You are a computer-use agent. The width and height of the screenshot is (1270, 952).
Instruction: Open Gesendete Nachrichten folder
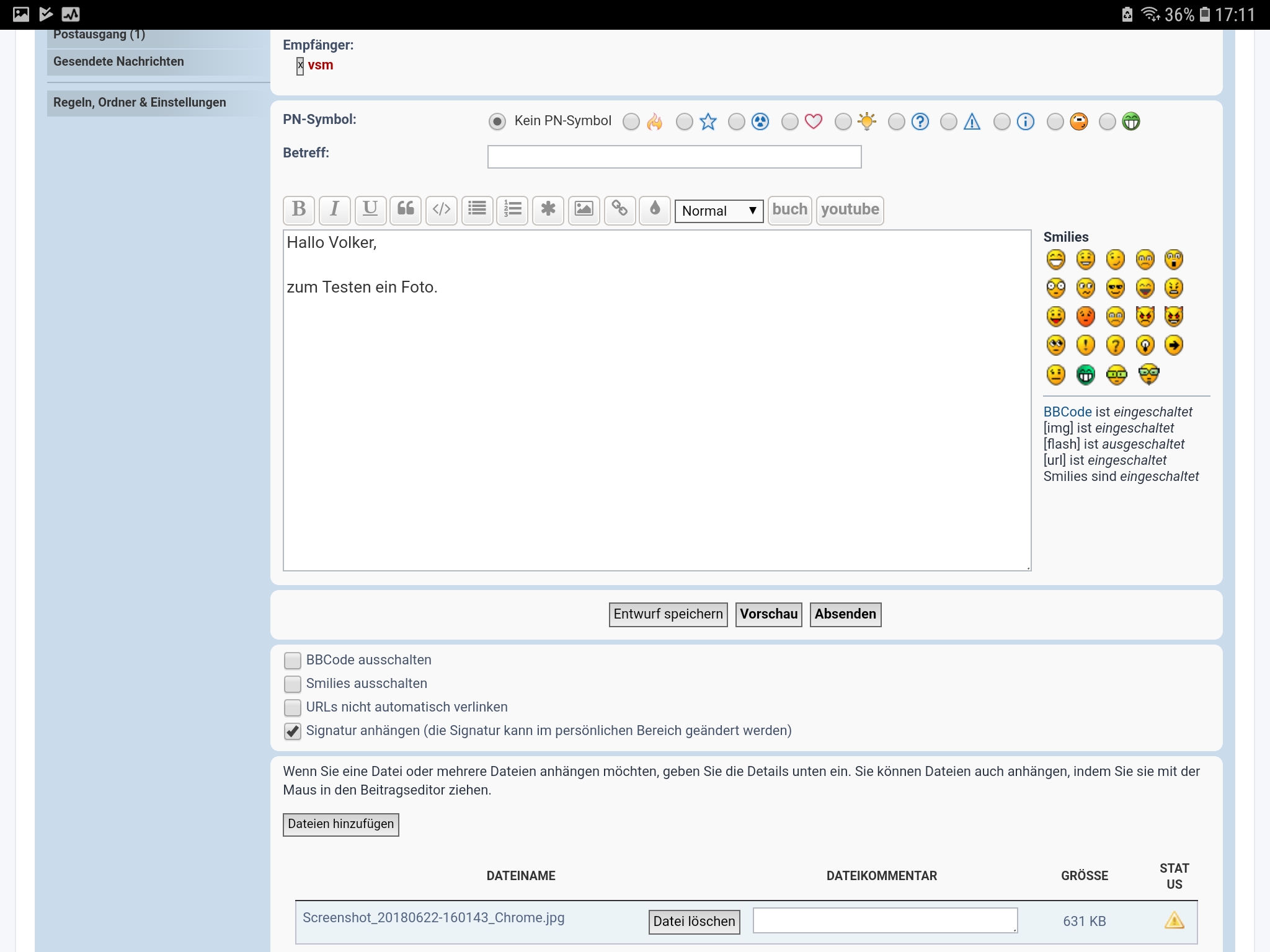[x=118, y=61]
